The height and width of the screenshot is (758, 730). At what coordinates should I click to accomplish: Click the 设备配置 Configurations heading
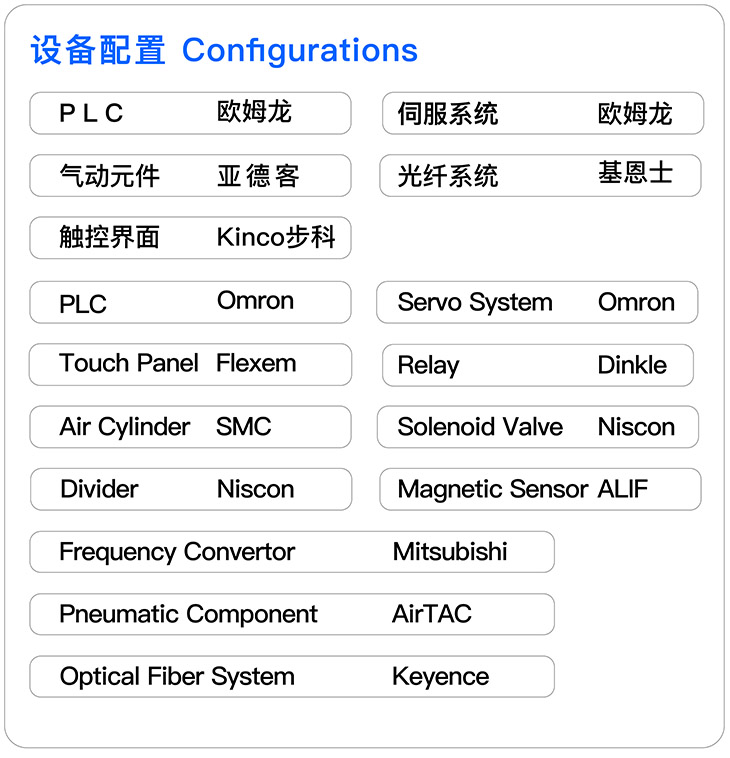point(224,50)
